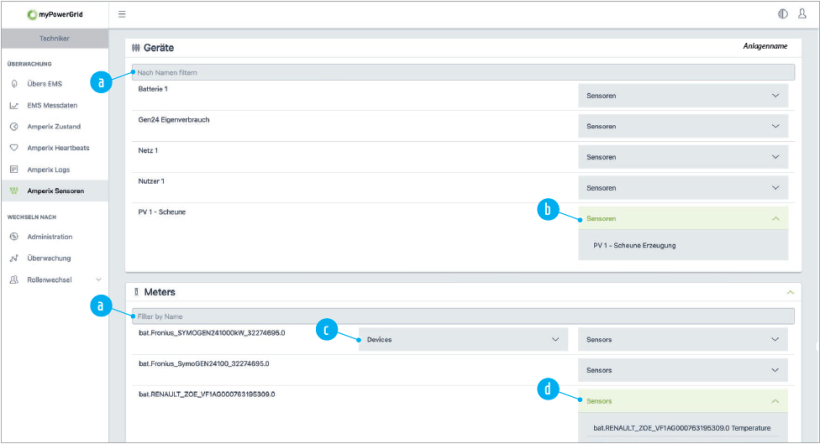Click the Nach Namen filtern field
The width and height of the screenshot is (820, 444).
click(x=462, y=73)
